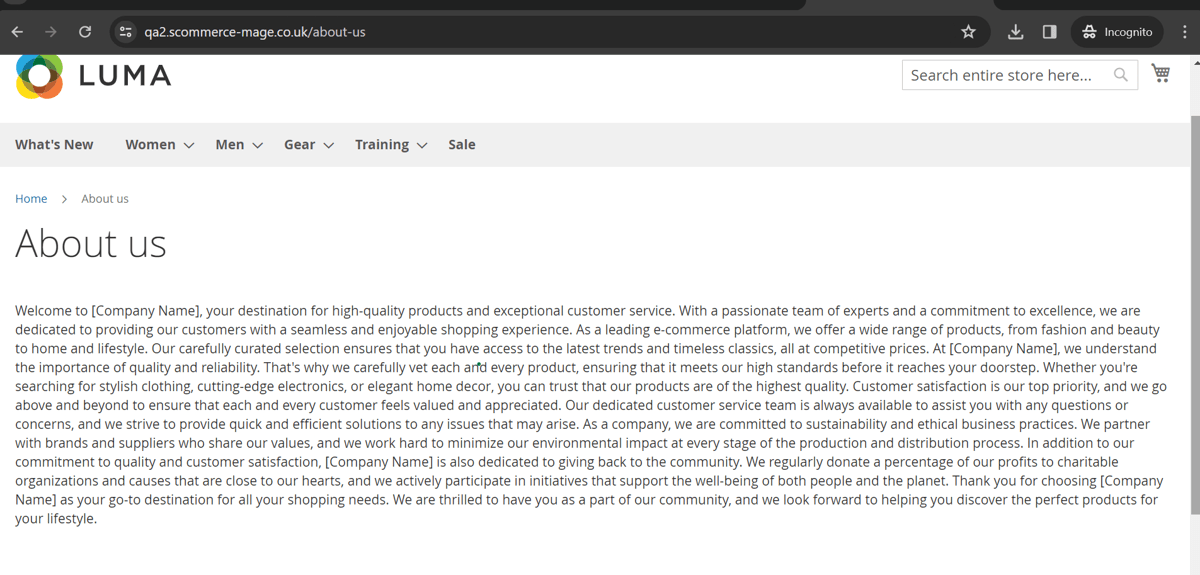Click the Luma logo

coord(93,76)
